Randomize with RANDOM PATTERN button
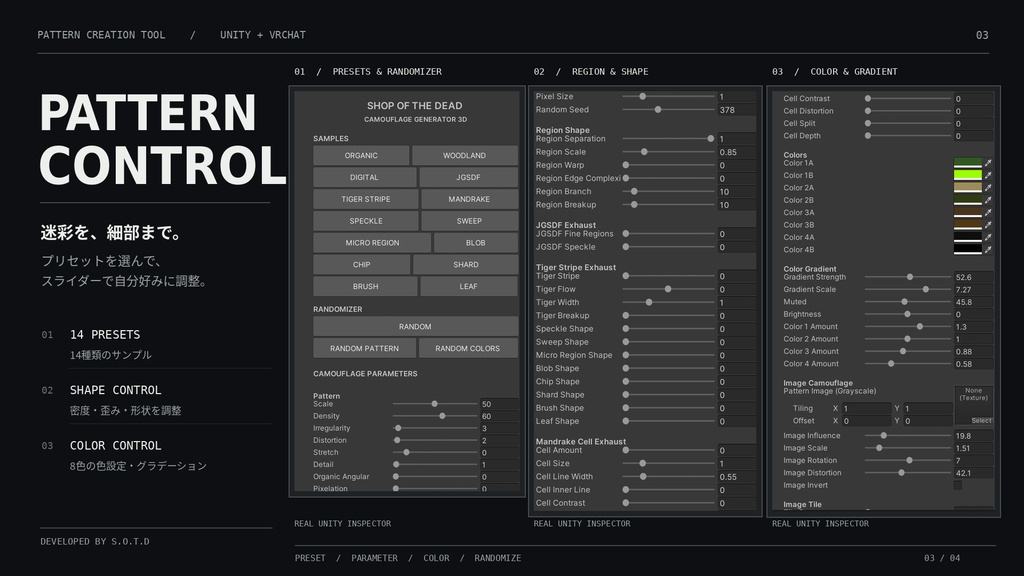Screen dimensions: 1024x576 (364, 348)
